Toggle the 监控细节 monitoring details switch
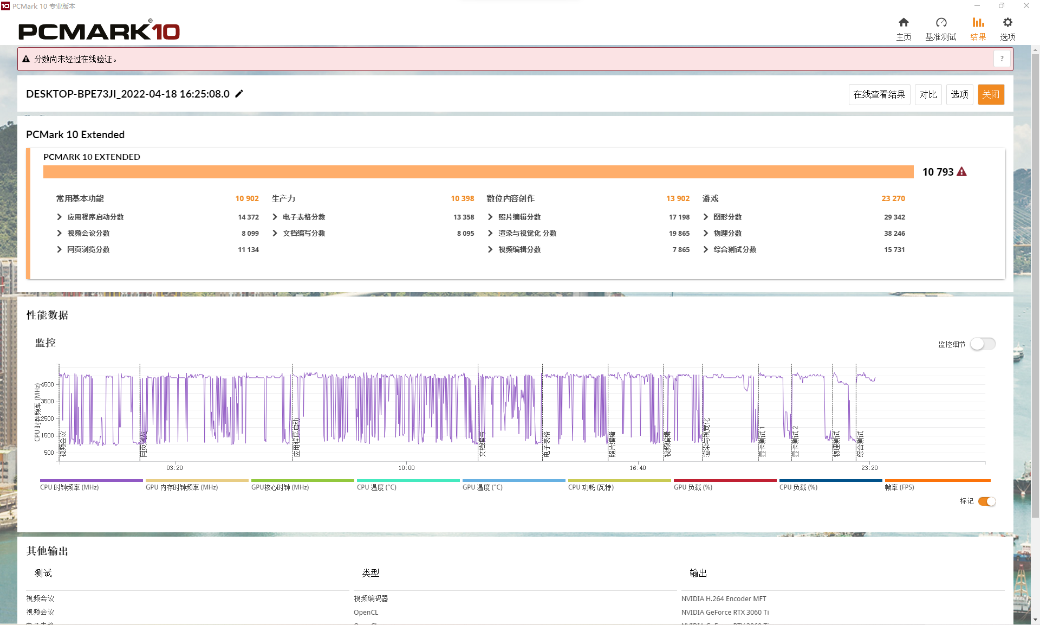This screenshot has height=625, width=1040. (982, 344)
